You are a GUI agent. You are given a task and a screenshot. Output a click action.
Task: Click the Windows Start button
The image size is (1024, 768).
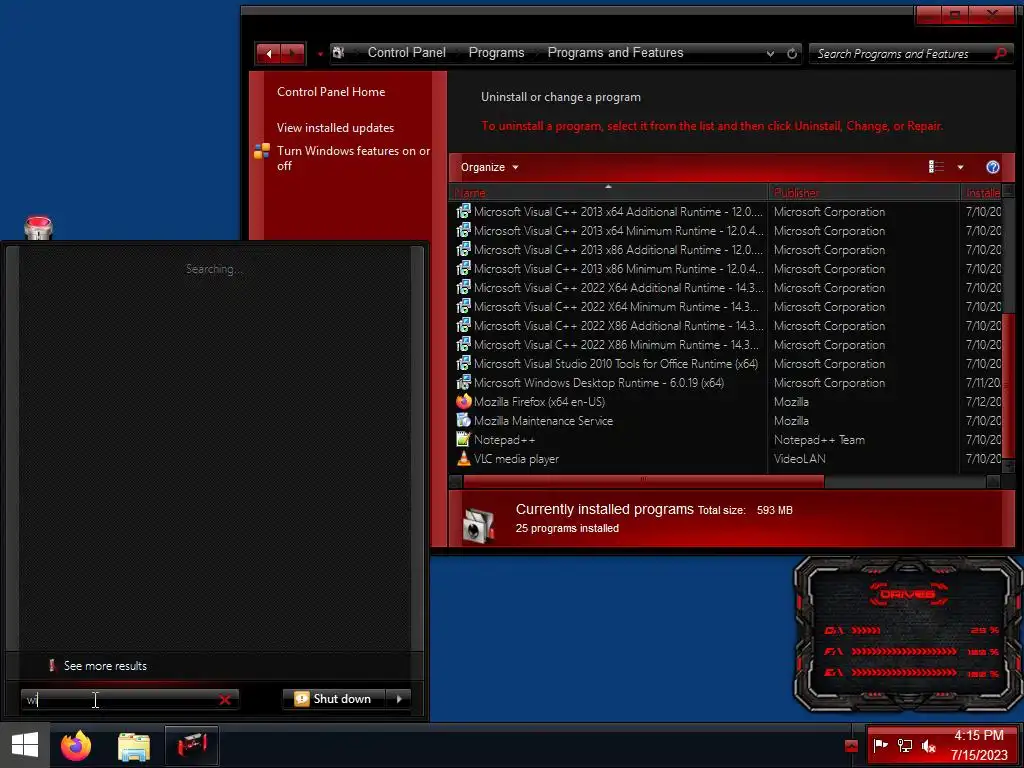pos(25,745)
